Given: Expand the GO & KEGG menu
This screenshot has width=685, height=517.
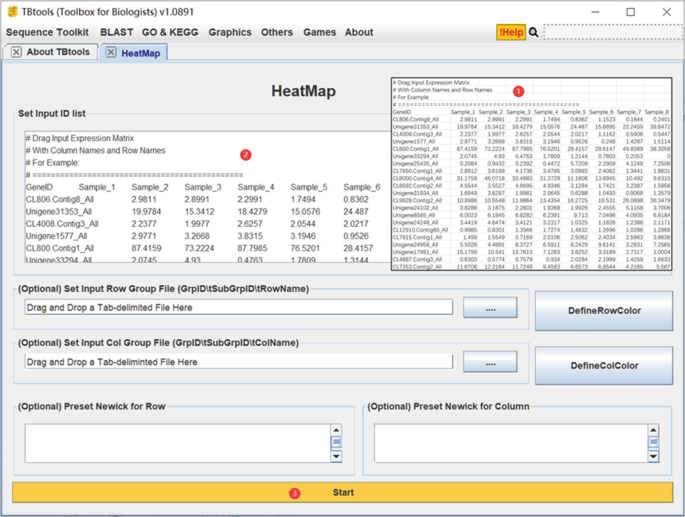Looking at the screenshot, I should [x=170, y=32].
